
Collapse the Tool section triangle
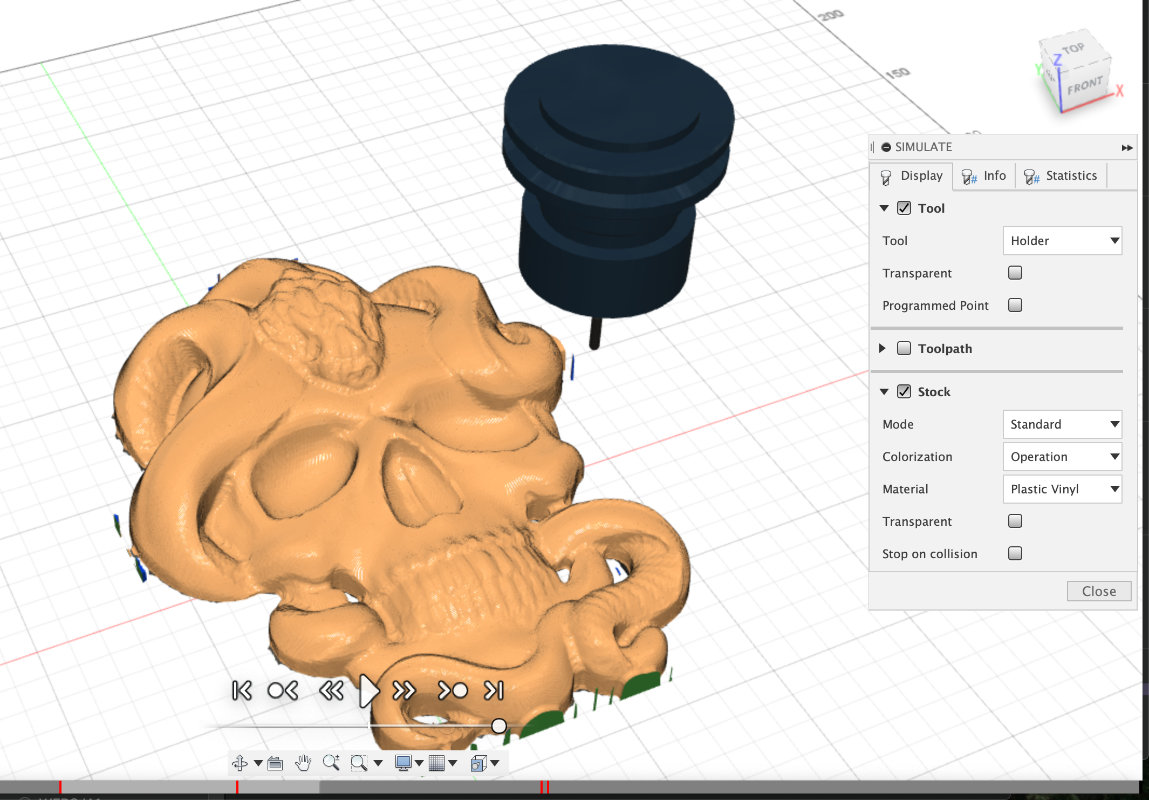(x=884, y=208)
